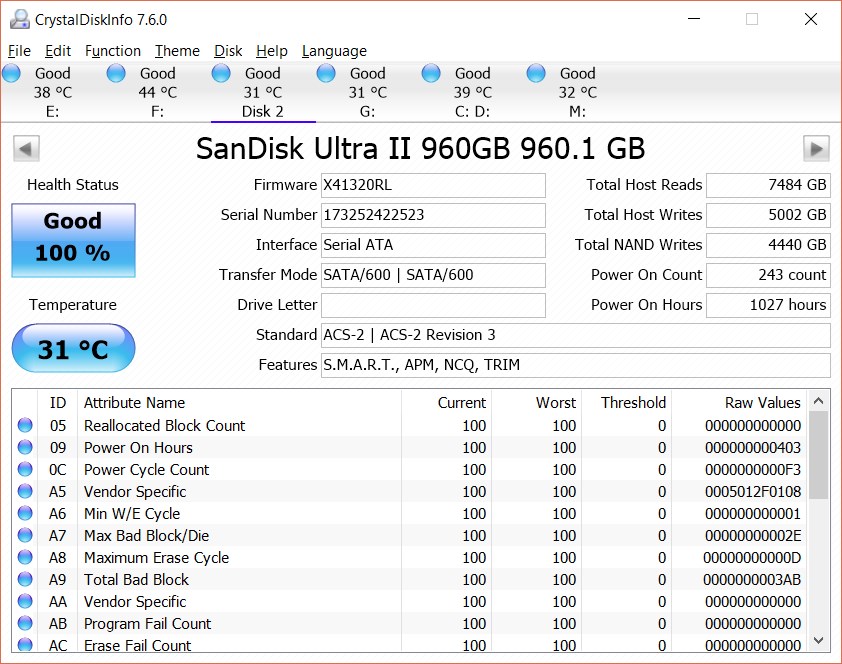Image resolution: width=842 pixels, height=664 pixels.
Task: Click status dot of Power On Hours row
Action: coord(25,447)
